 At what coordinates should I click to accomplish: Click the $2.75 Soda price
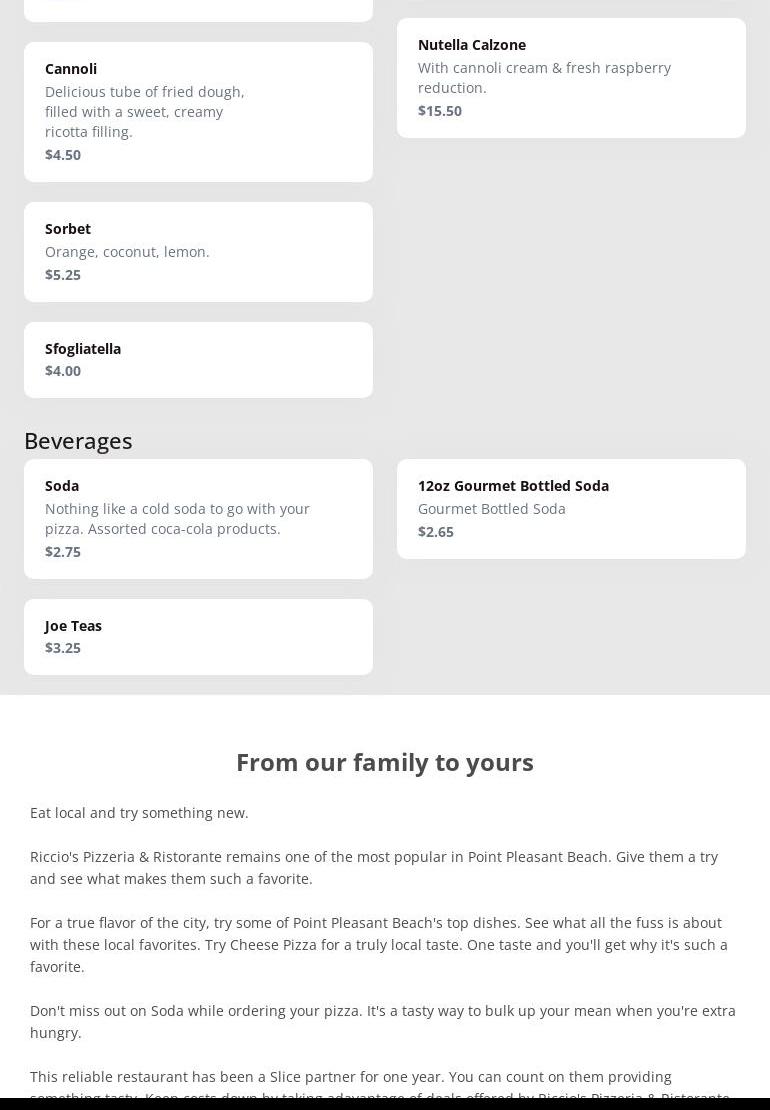click(x=63, y=552)
